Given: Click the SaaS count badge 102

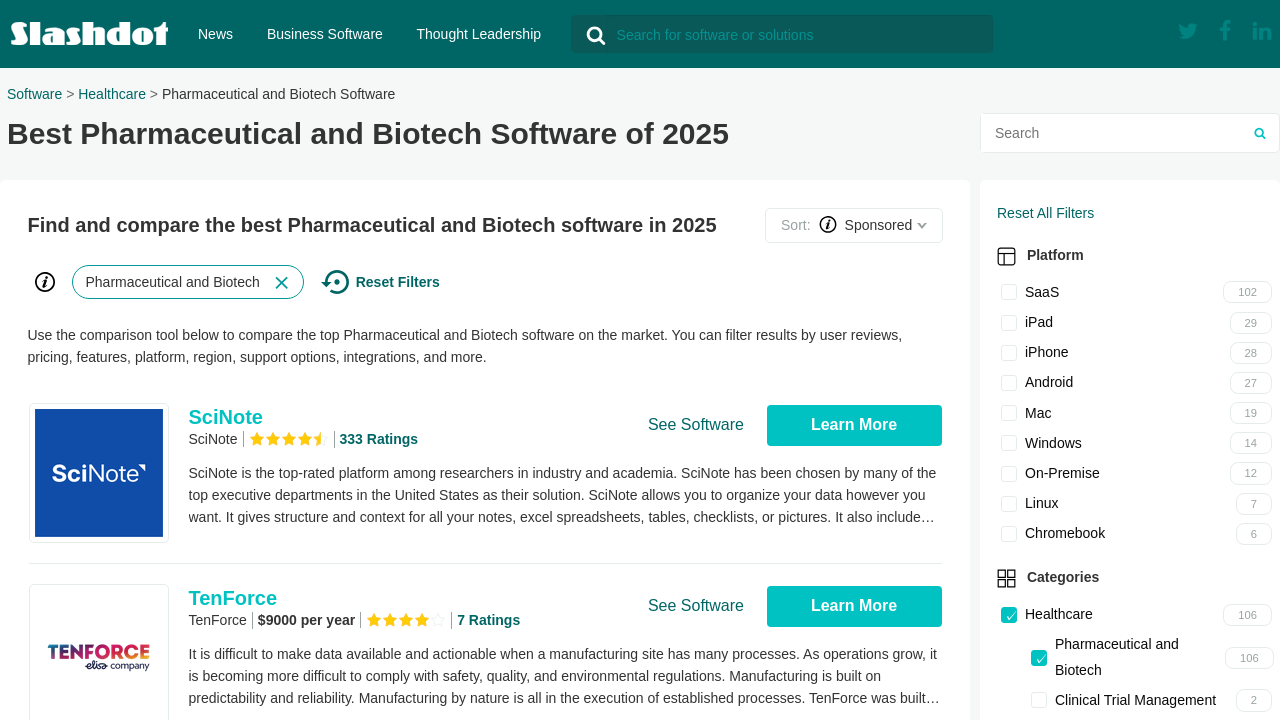Looking at the screenshot, I should point(1247,292).
